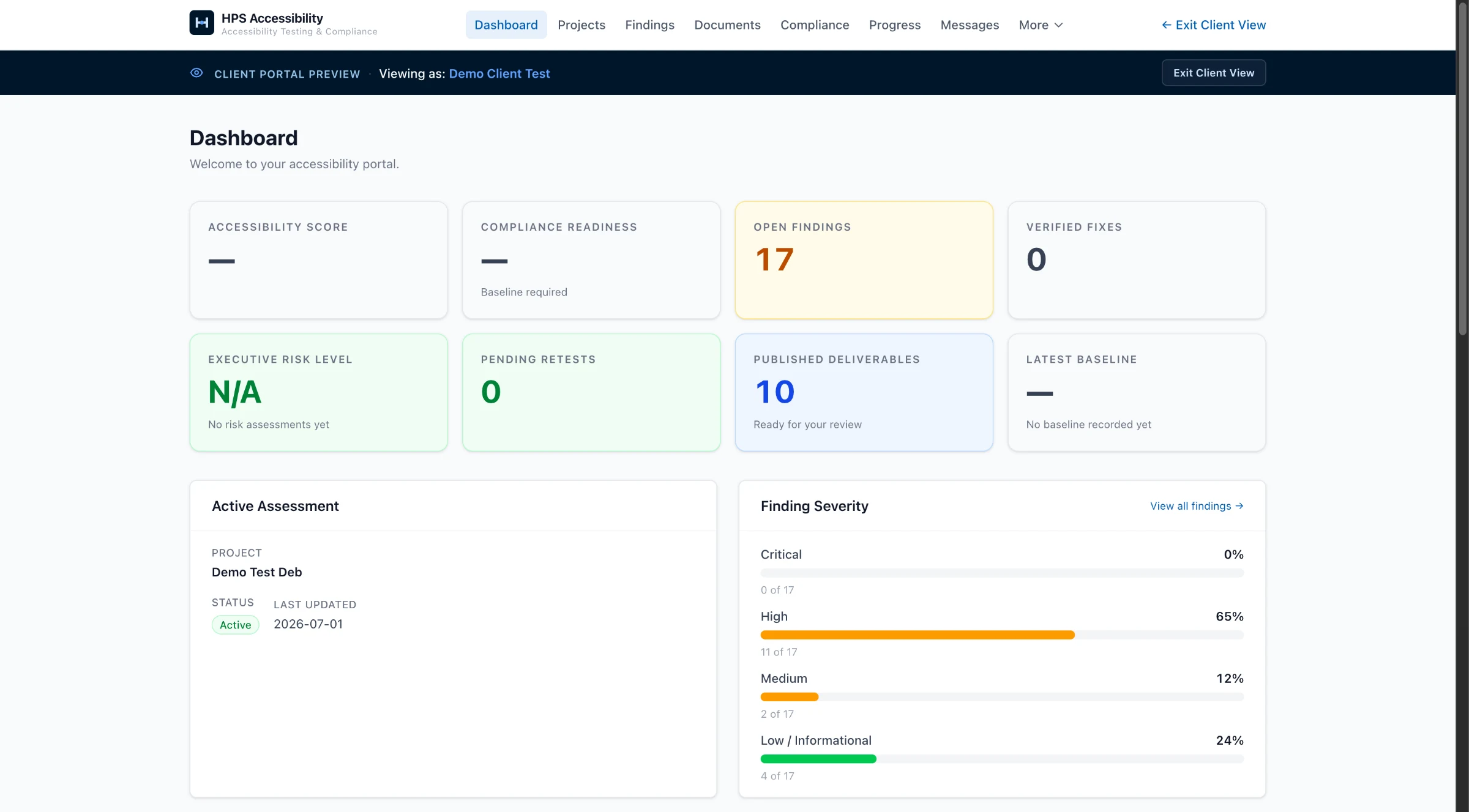Click the Demo Client Test link
1469x812 pixels.
tap(499, 73)
